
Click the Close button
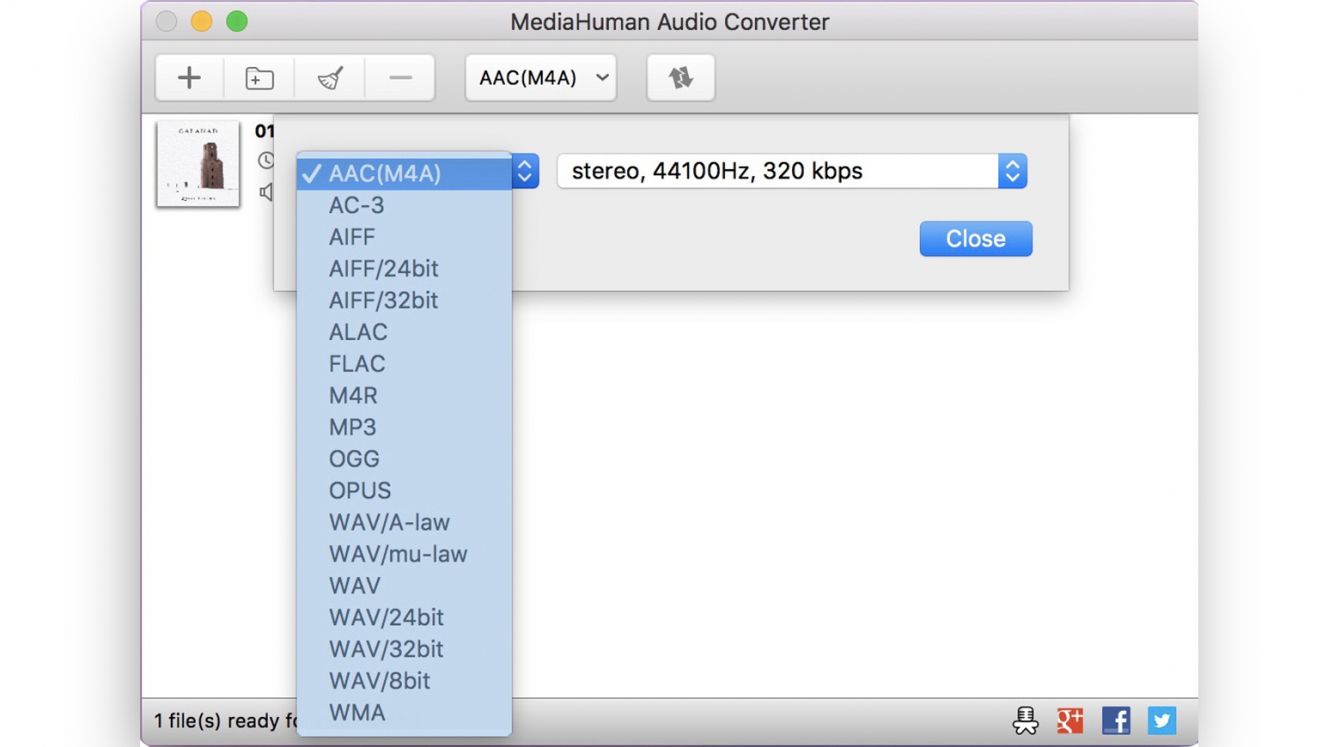976,239
